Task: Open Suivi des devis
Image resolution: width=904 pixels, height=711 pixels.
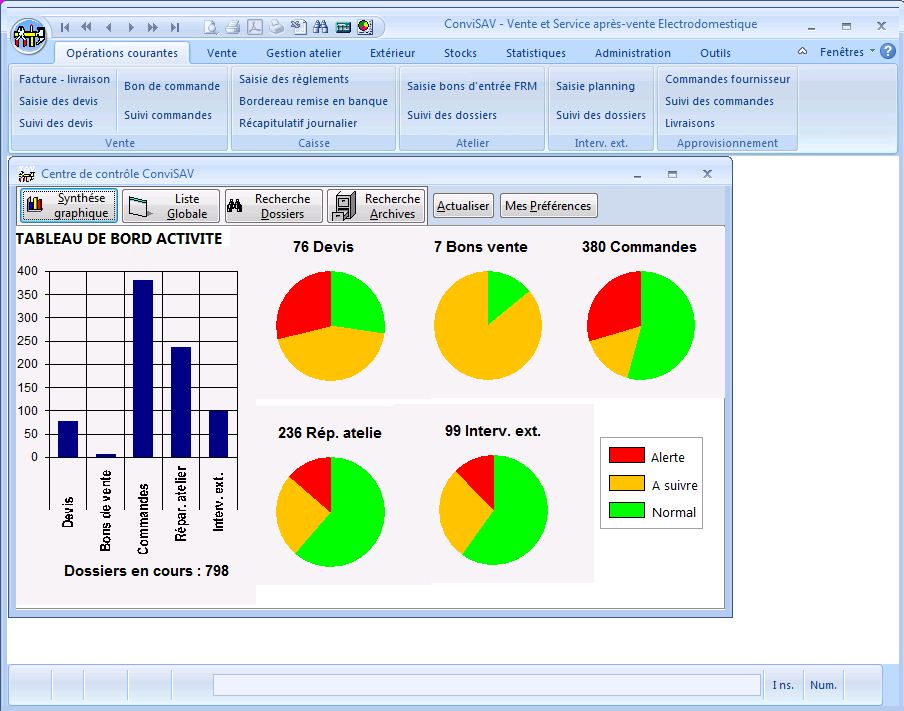Action: pyautogui.click(x=55, y=123)
